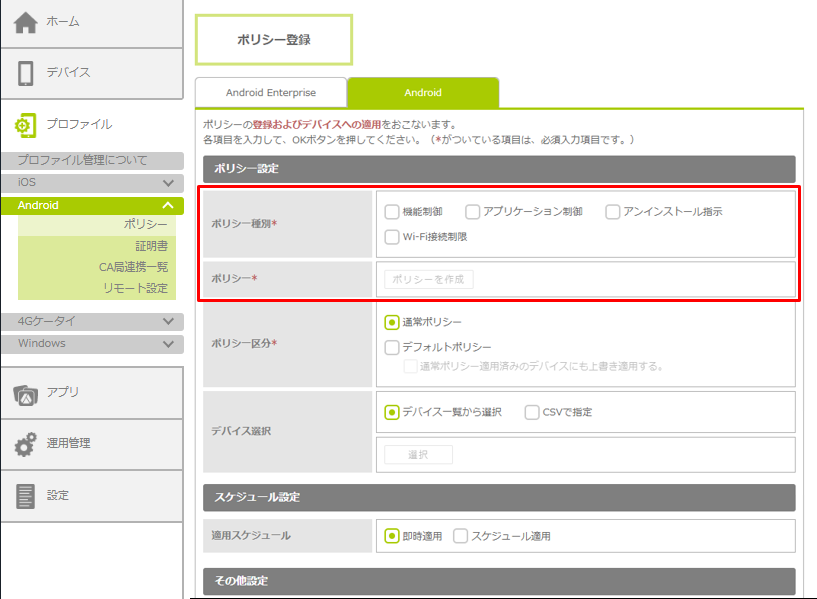Click the ポリシーを作成 button
The width and height of the screenshot is (817, 599).
428,280
